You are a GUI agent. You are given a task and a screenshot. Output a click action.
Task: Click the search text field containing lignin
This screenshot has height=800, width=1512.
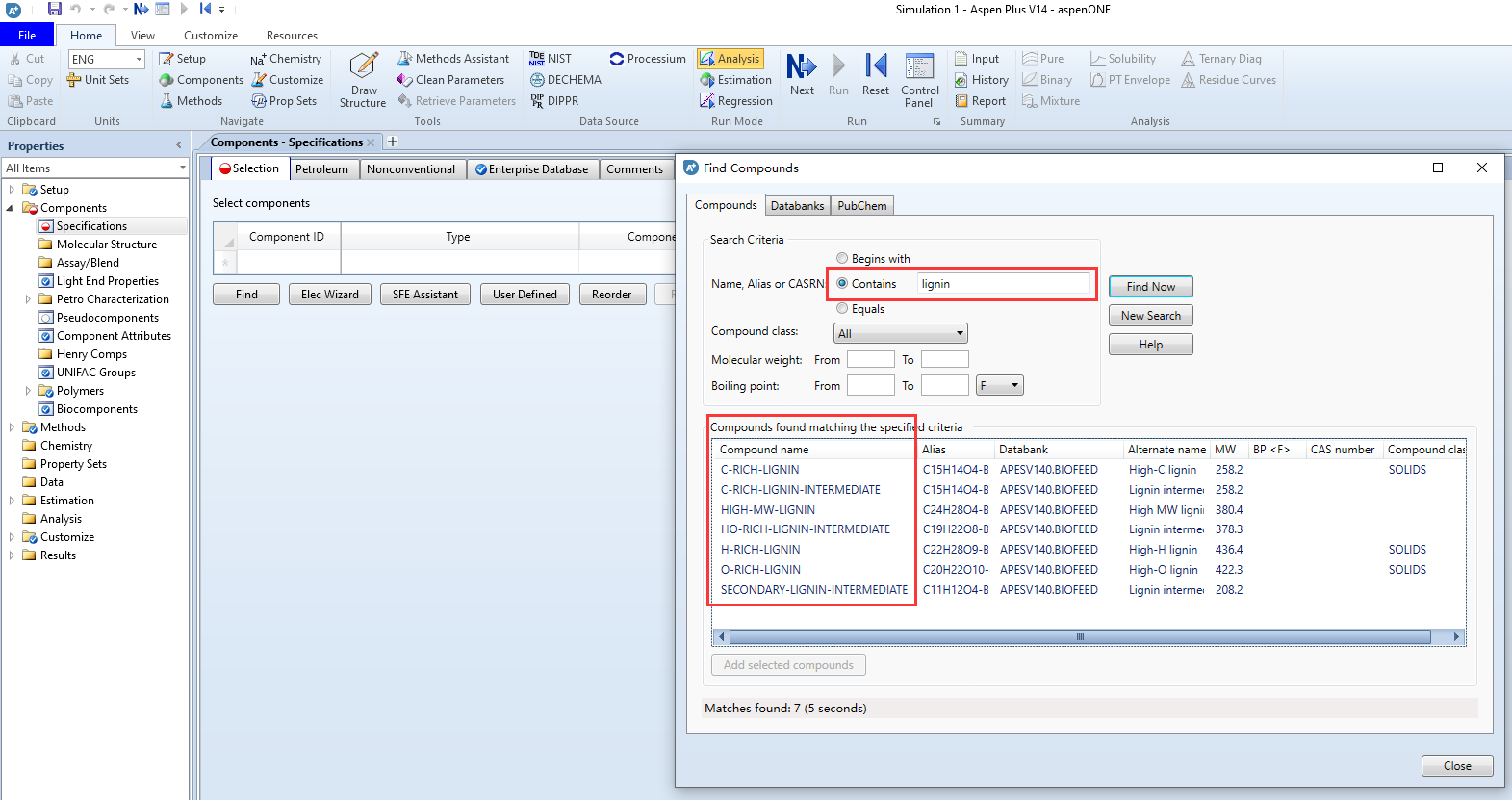[x=1004, y=283]
